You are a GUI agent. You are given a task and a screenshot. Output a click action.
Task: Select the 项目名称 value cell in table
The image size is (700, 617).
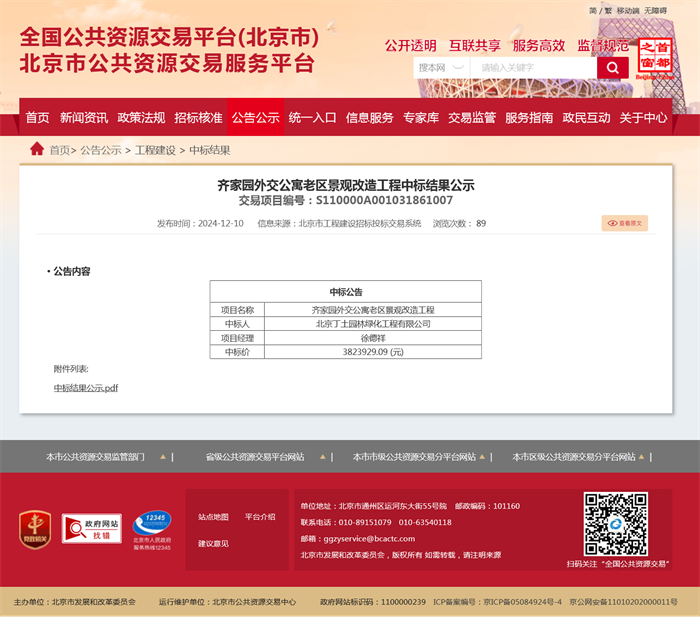coord(373,310)
